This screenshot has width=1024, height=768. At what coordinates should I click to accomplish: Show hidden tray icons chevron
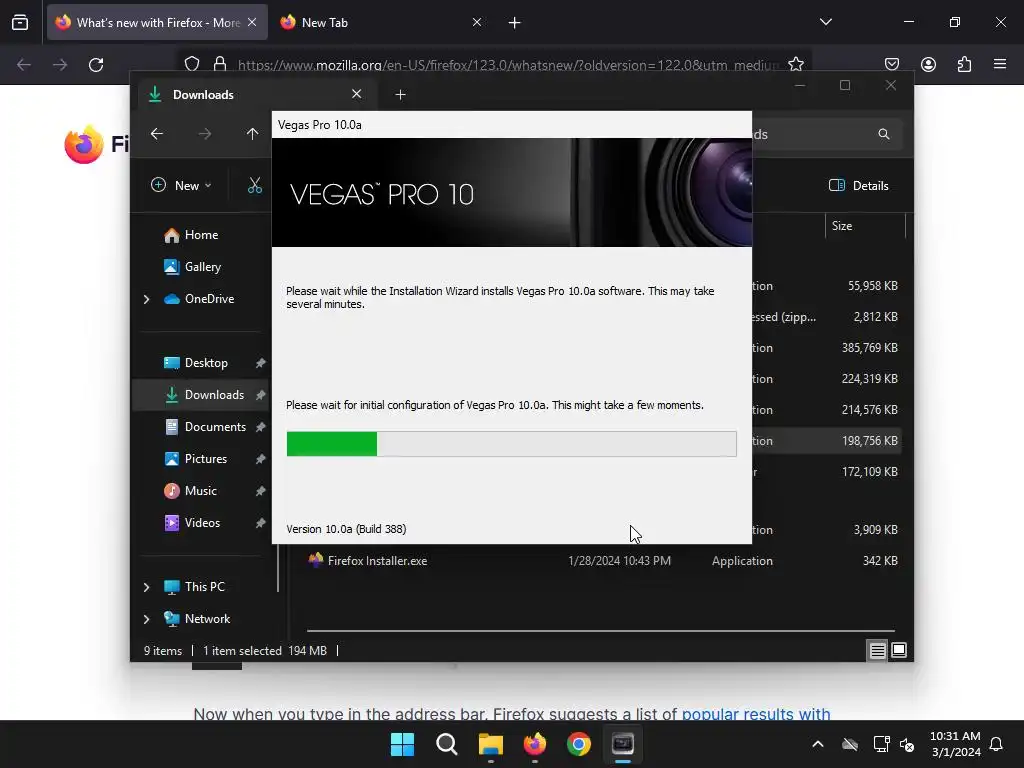point(818,744)
